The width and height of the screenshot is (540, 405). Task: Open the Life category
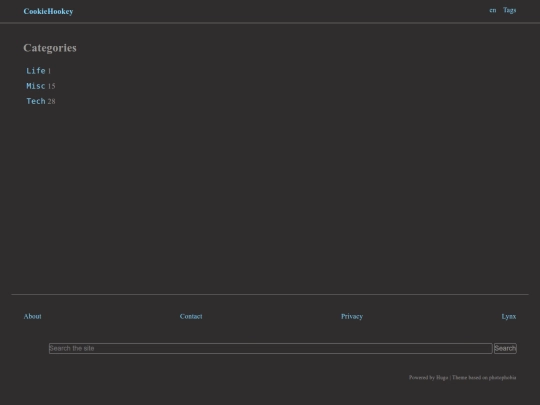[x=36, y=71]
